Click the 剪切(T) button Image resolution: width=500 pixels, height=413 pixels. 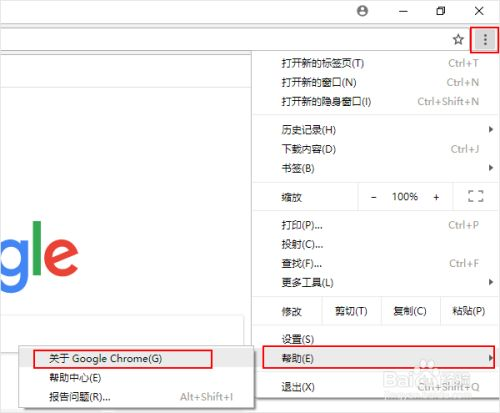click(351, 311)
